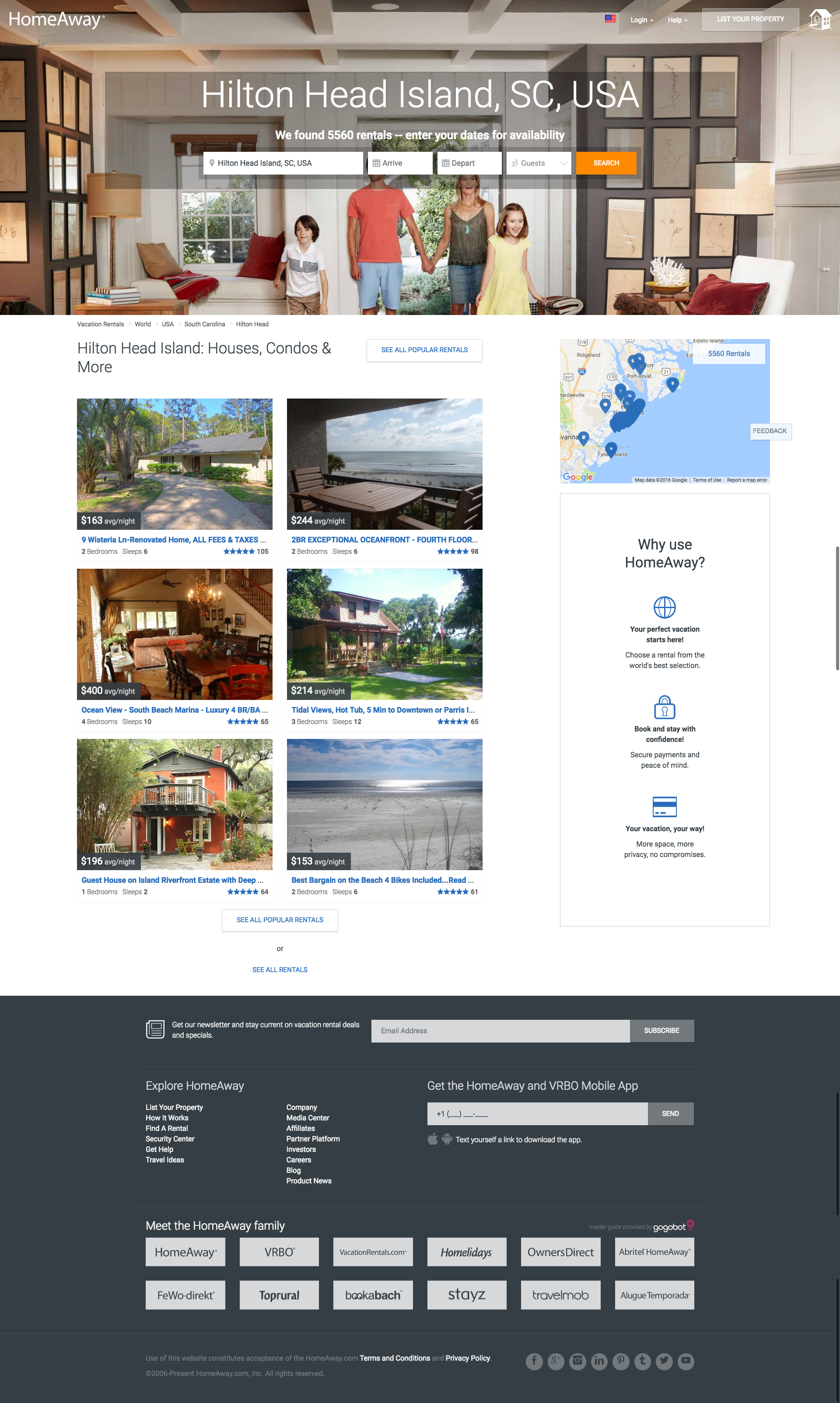Open the YouTube social icon
This screenshot has height=1403, width=840.
tap(686, 1361)
